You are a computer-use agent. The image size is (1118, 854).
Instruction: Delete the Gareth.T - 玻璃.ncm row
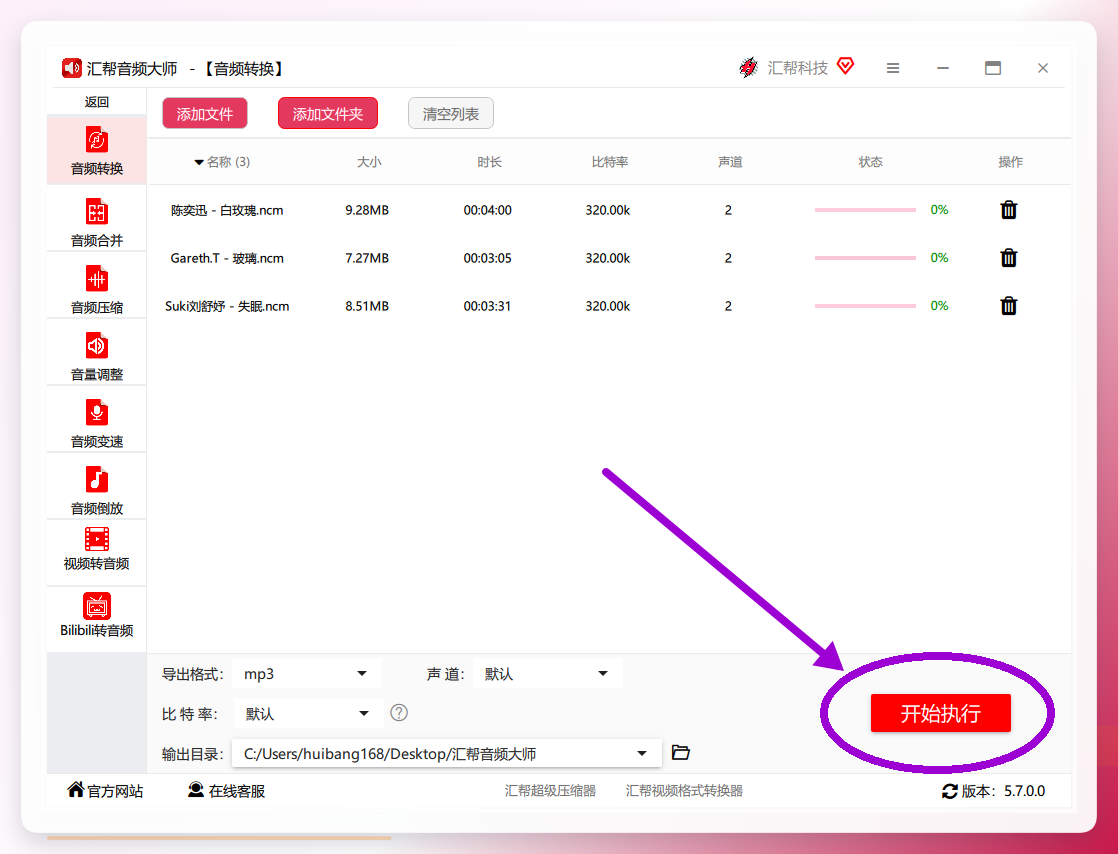point(1008,257)
